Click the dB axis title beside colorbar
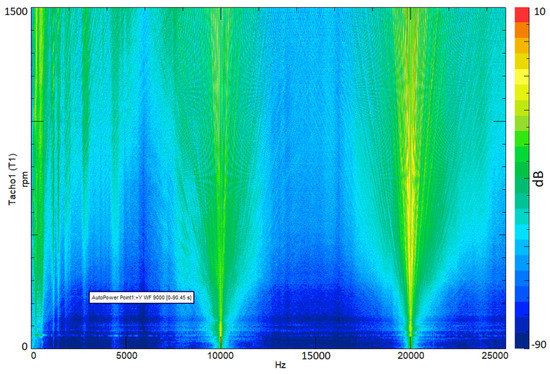The width and height of the screenshot is (550, 374). 539,178
